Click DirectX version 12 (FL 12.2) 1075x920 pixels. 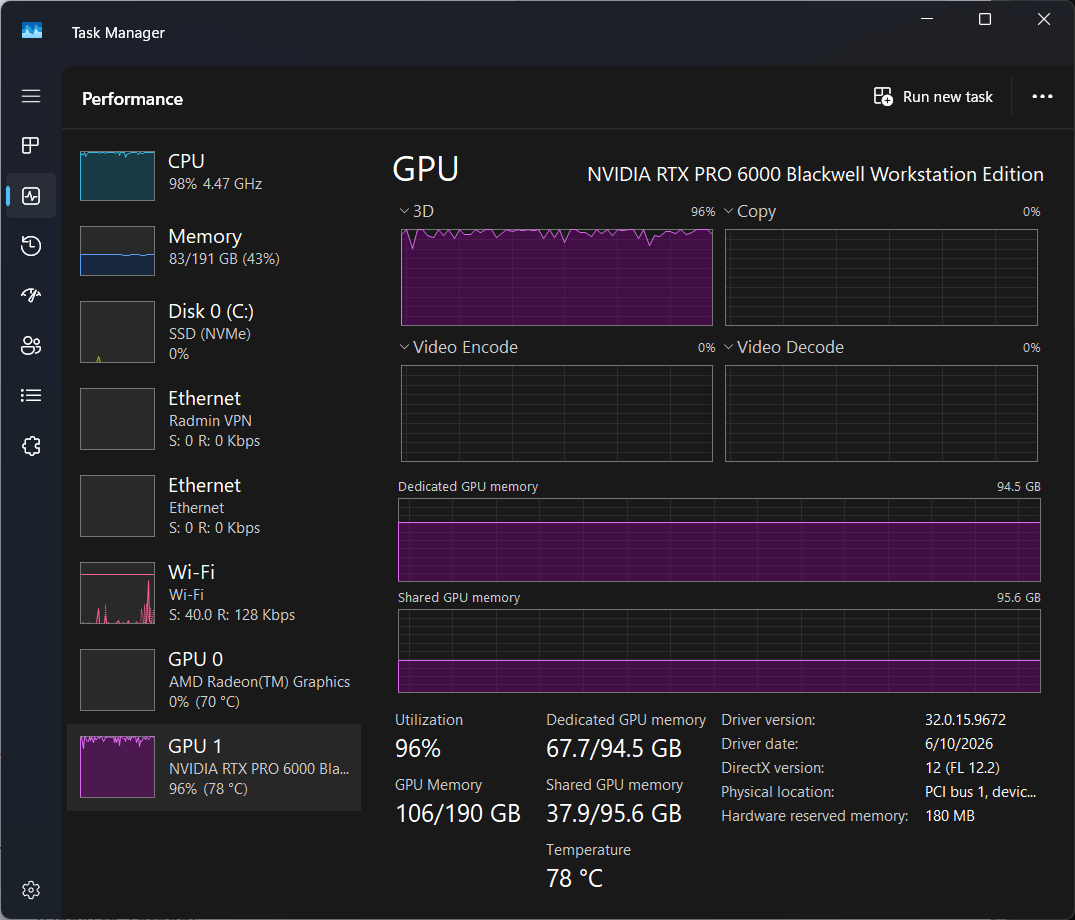(x=962, y=768)
